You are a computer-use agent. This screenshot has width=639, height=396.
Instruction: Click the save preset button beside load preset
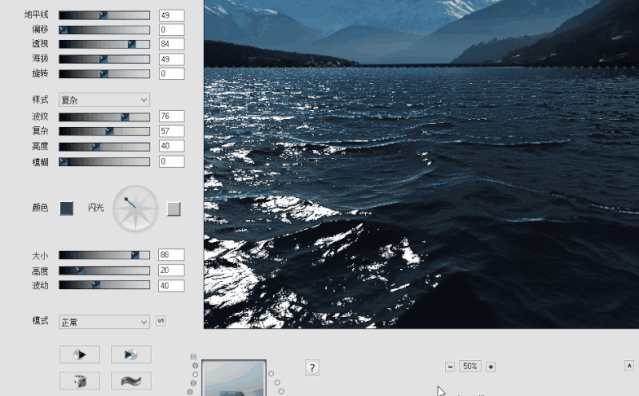tap(131, 354)
